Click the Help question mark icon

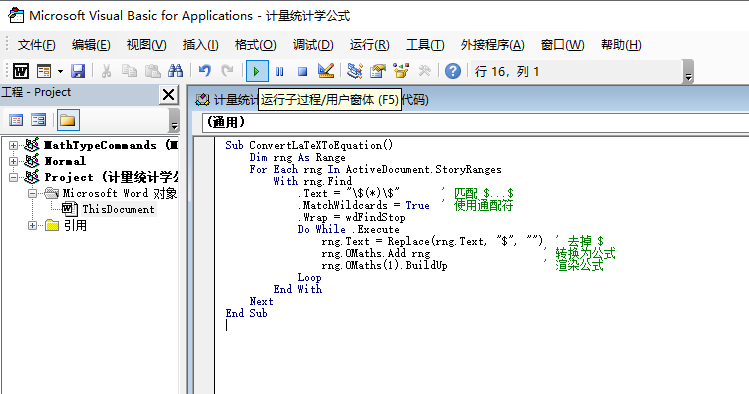click(453, 72)
